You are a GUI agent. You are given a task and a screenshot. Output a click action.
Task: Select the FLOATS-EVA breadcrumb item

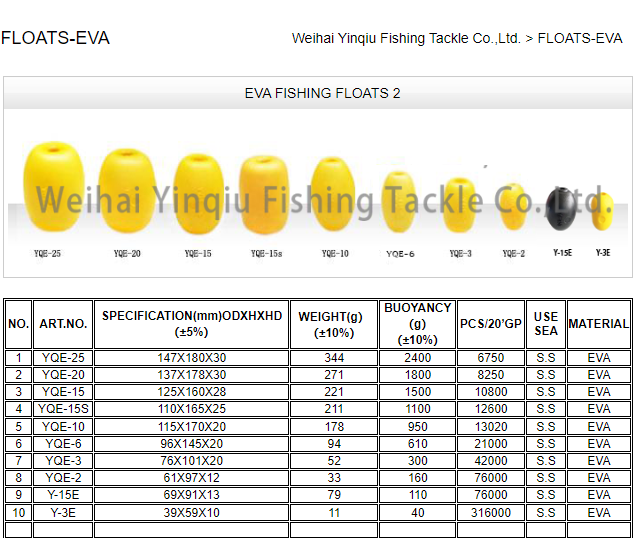click(580, 38)
